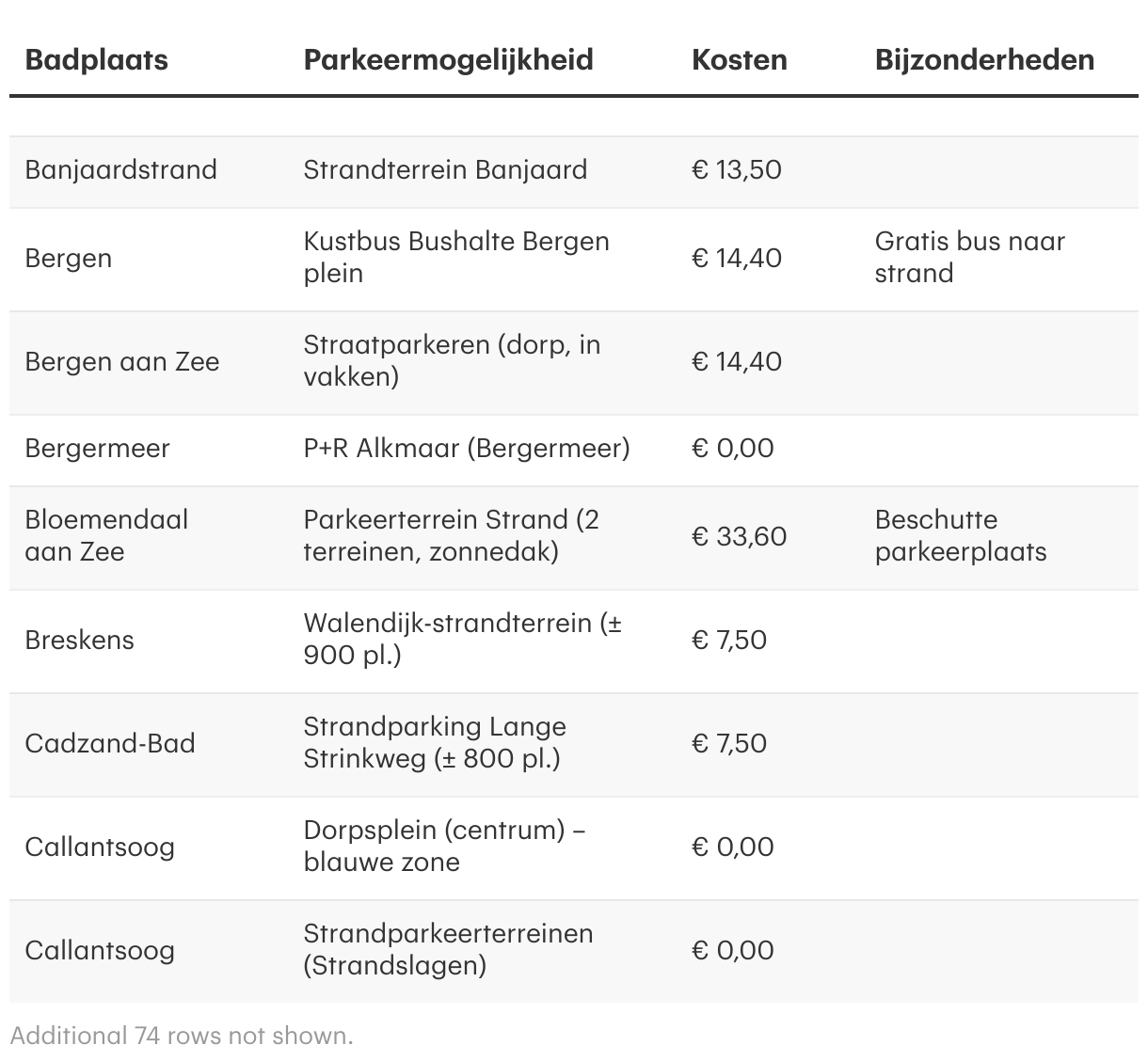Click the Bijzonderheden column header

(x=984, y=60)
